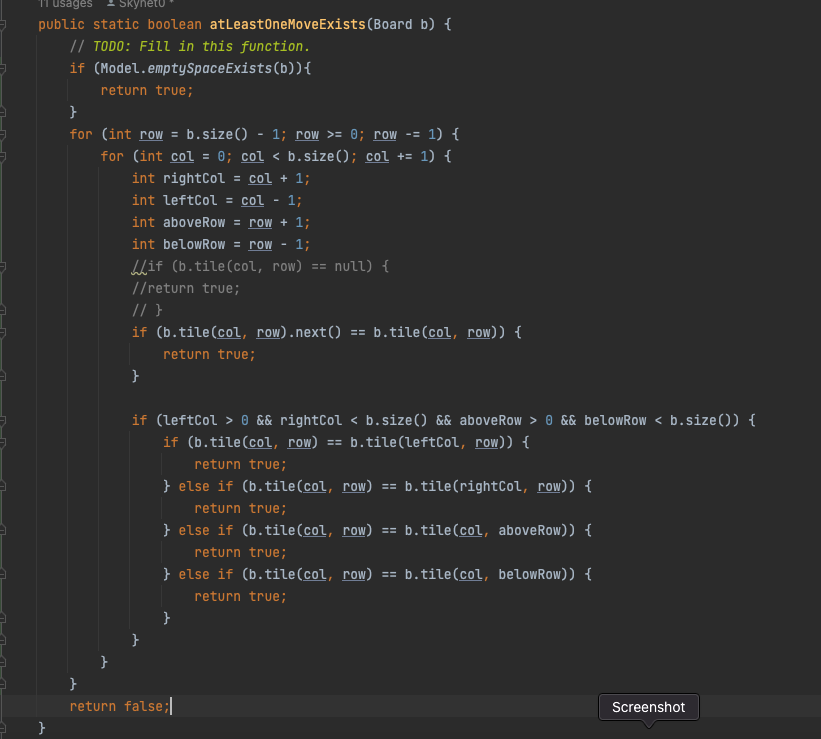Click the Screenshot tooltip label
Screen dimensions: 821x739
click(x=648, y=707)
